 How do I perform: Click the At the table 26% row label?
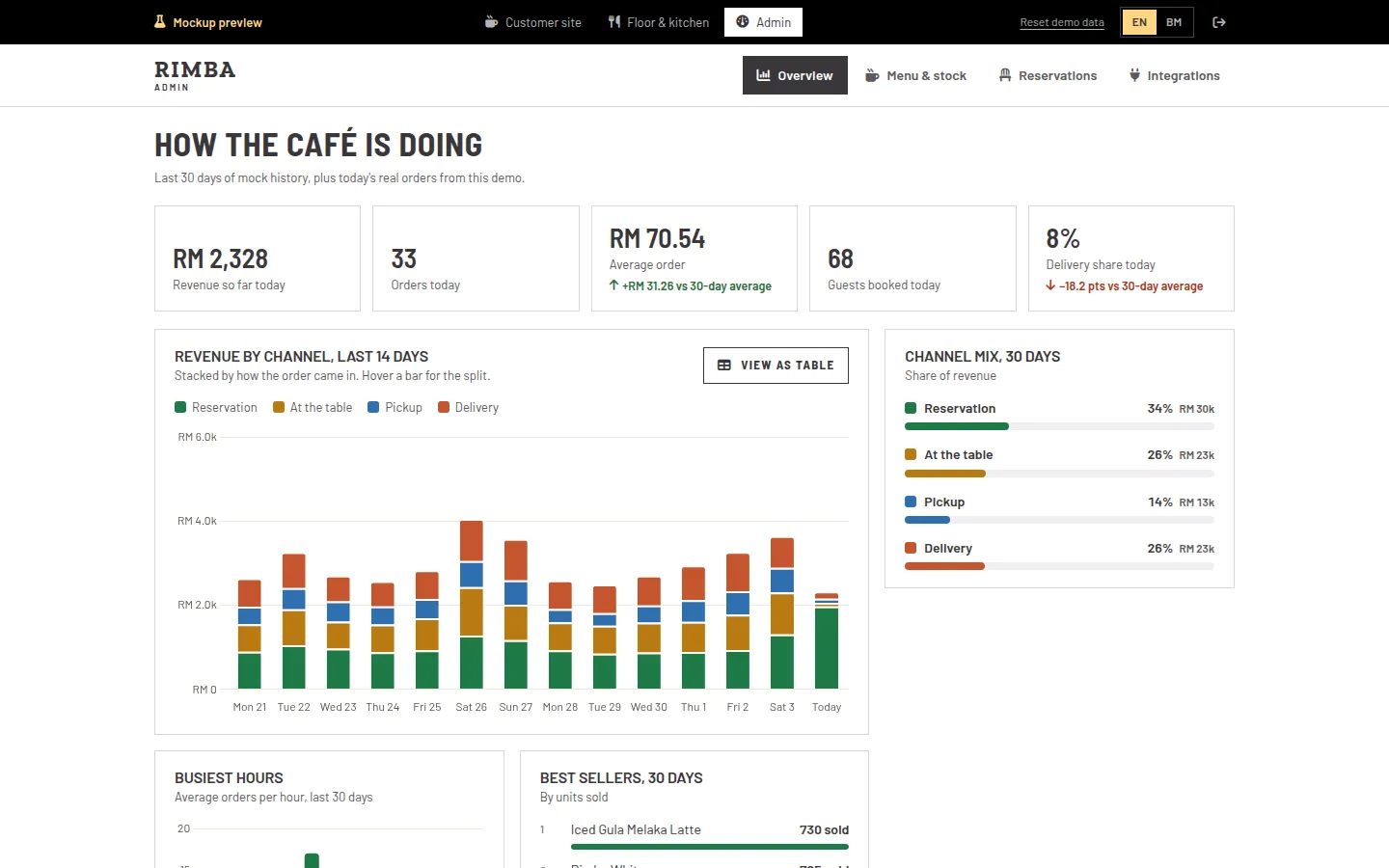pos(959,455)
